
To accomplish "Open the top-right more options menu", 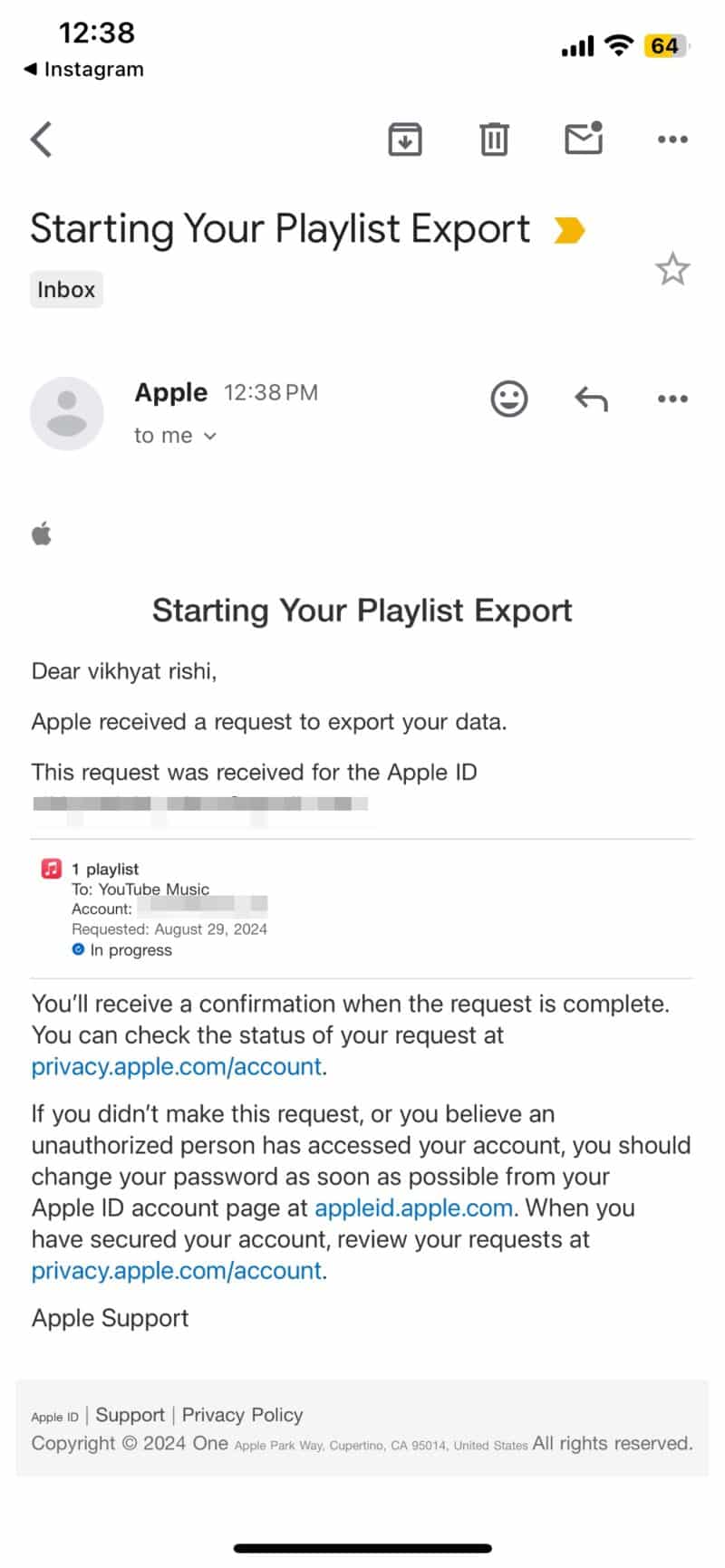I will point(672,139).
